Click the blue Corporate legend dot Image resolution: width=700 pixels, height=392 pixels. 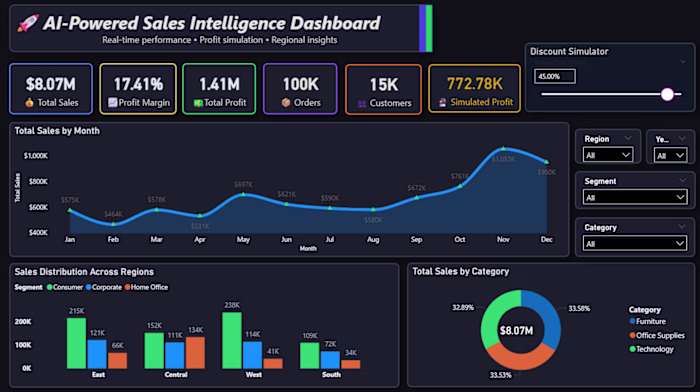tap(88, 287)
